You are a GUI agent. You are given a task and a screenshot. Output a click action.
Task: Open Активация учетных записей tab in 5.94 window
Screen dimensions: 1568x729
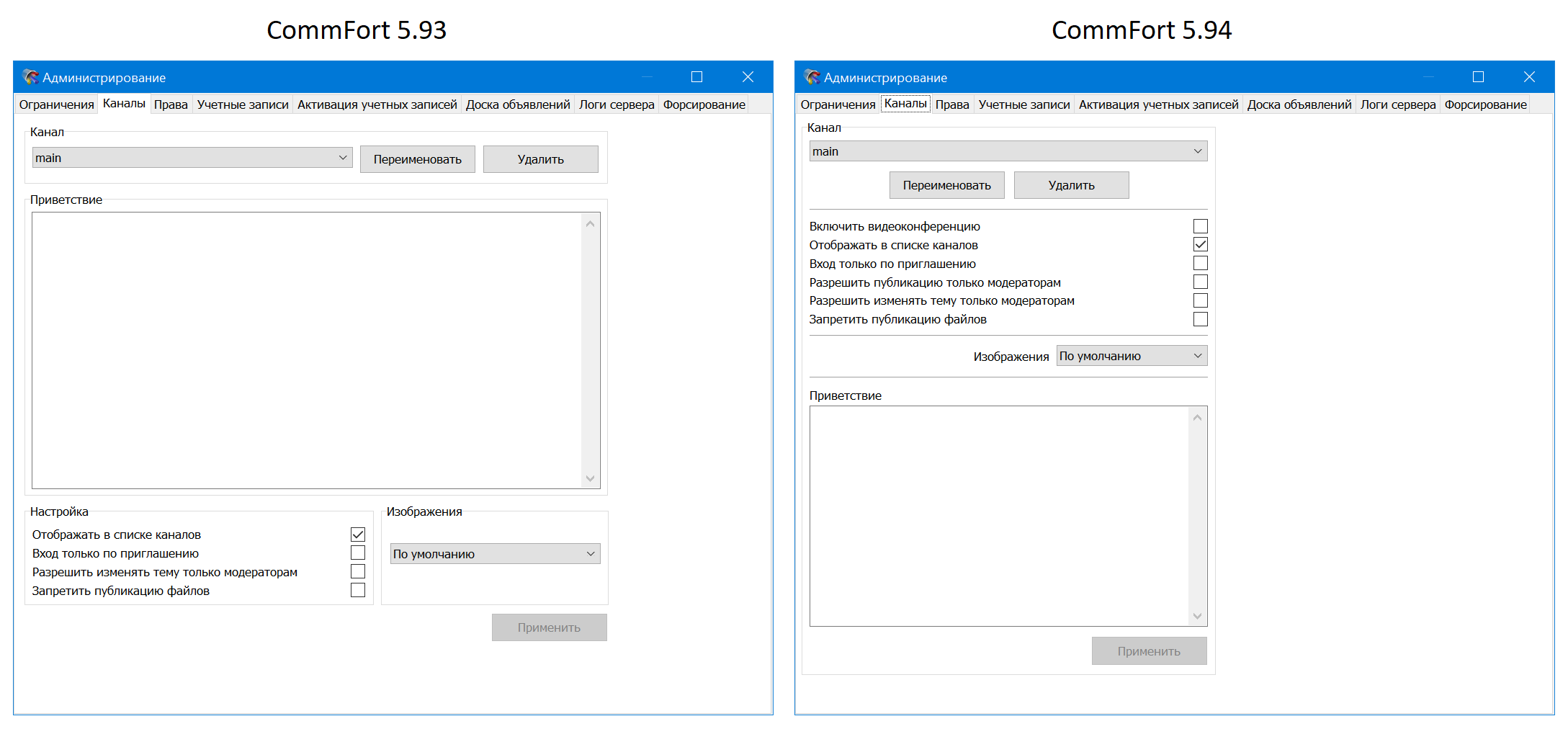click(1158, 104)
